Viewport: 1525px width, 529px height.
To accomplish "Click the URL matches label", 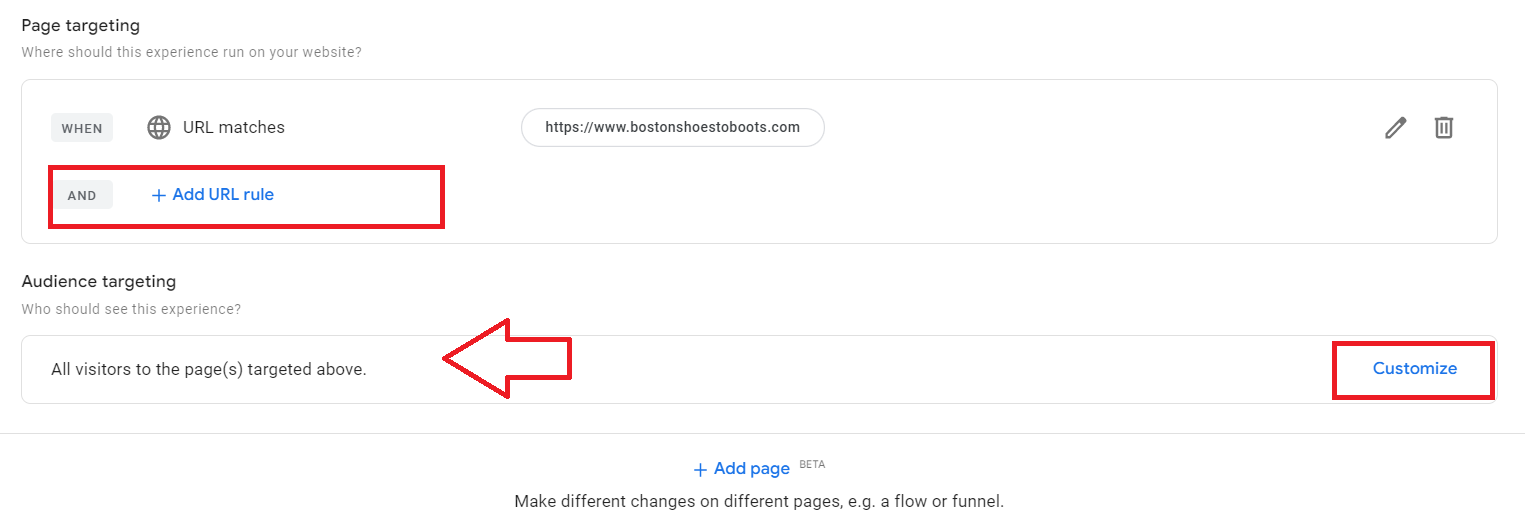I will click(234, 128).
